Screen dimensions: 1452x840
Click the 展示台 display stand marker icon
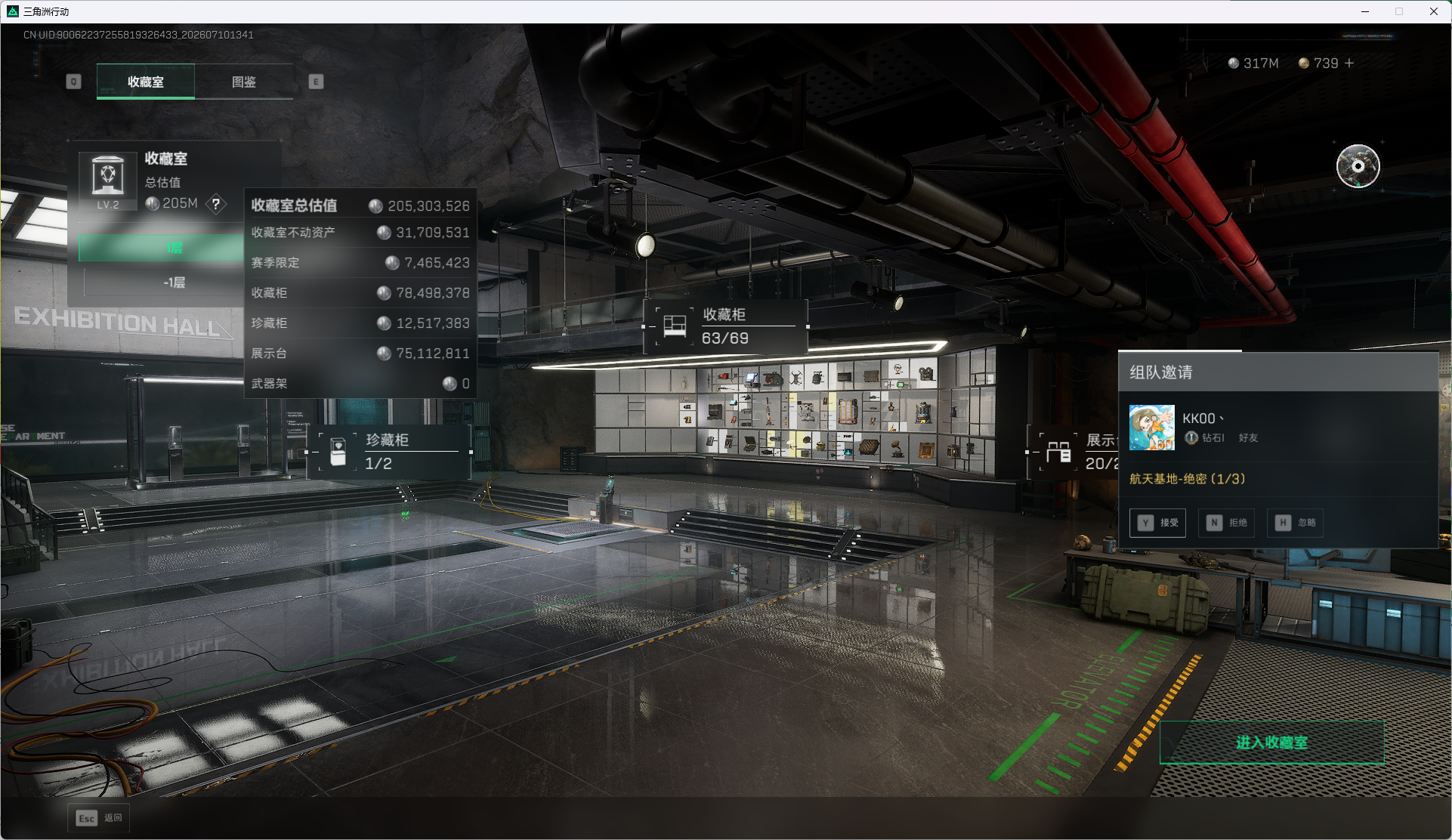pos(1058,452)
